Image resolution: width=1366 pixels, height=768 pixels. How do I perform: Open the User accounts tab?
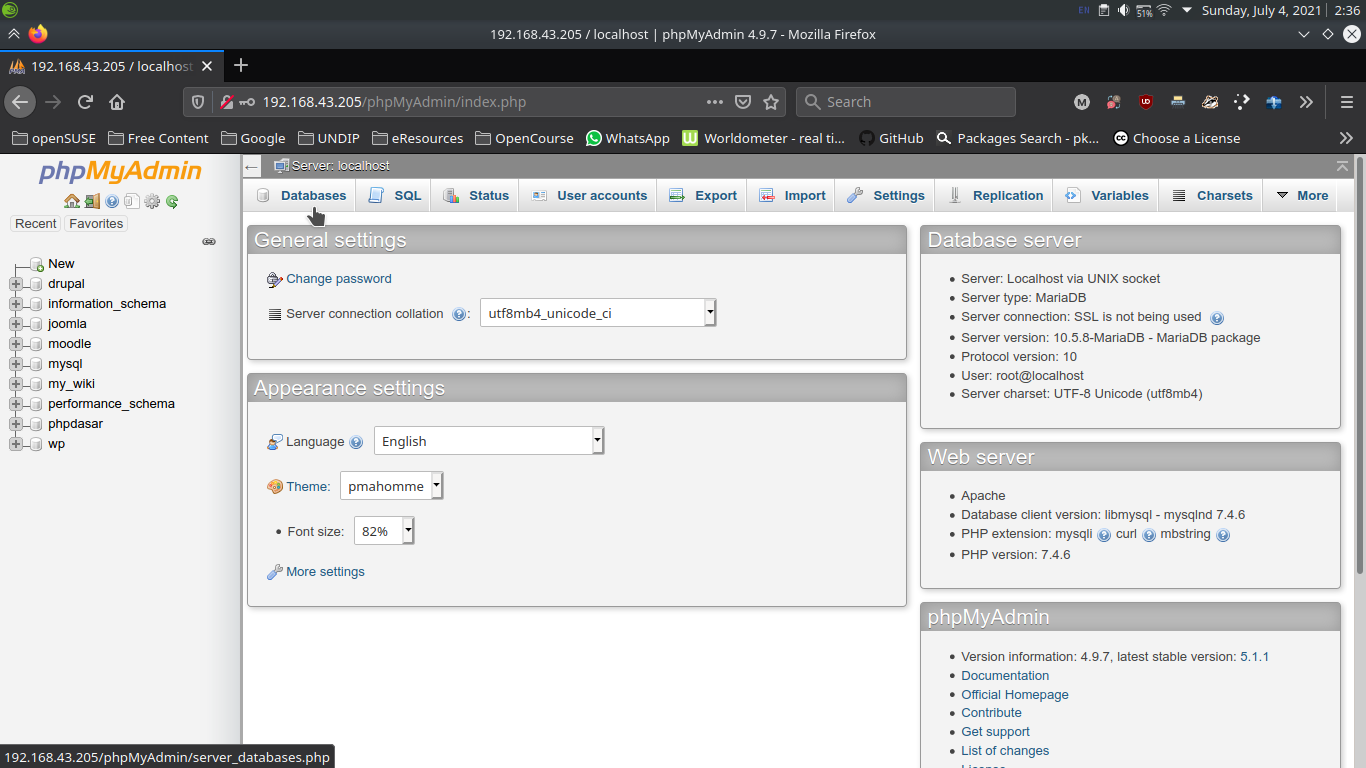(589, 196)
